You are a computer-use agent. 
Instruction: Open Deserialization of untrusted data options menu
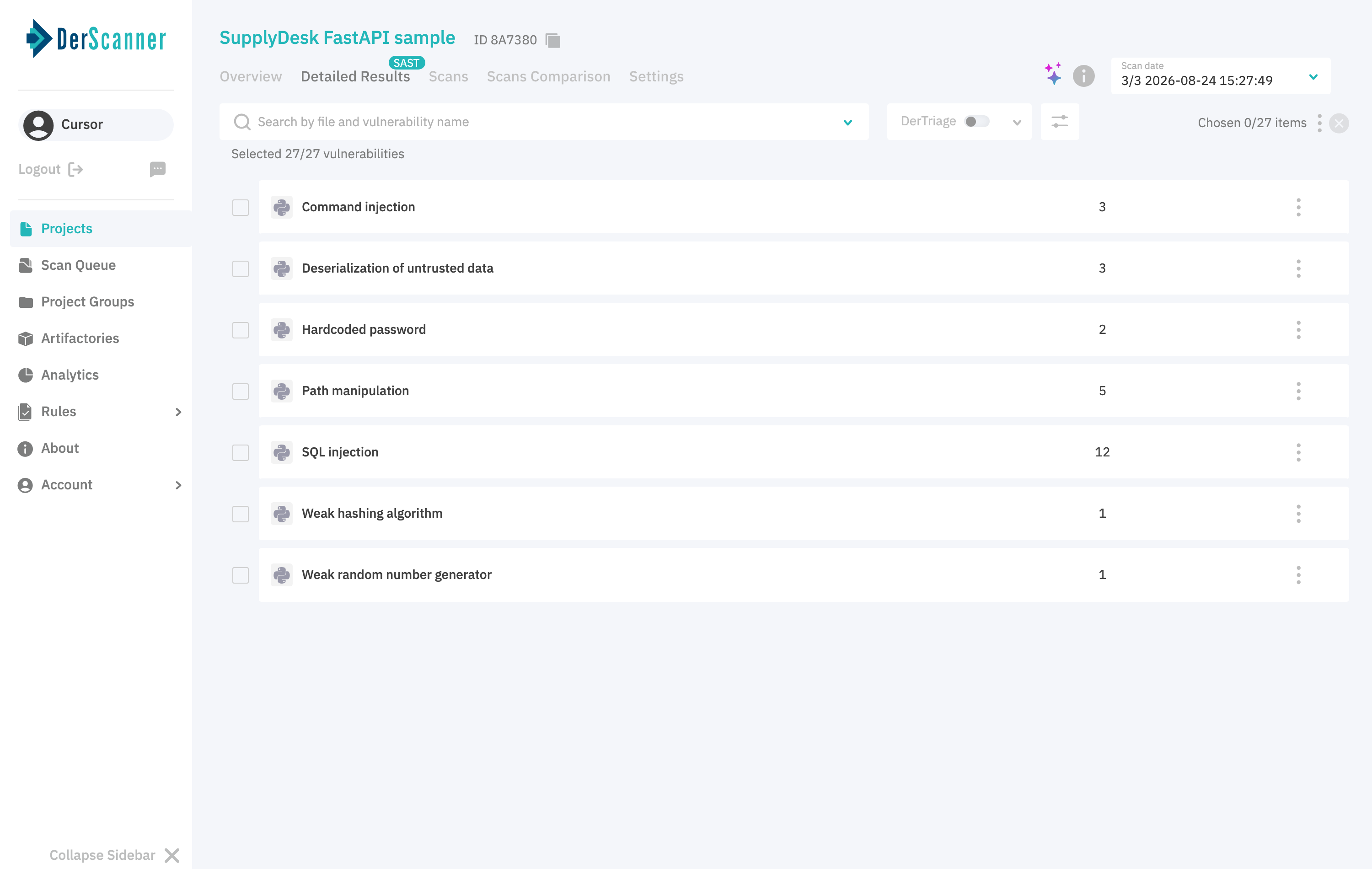tap(1298, 268)
